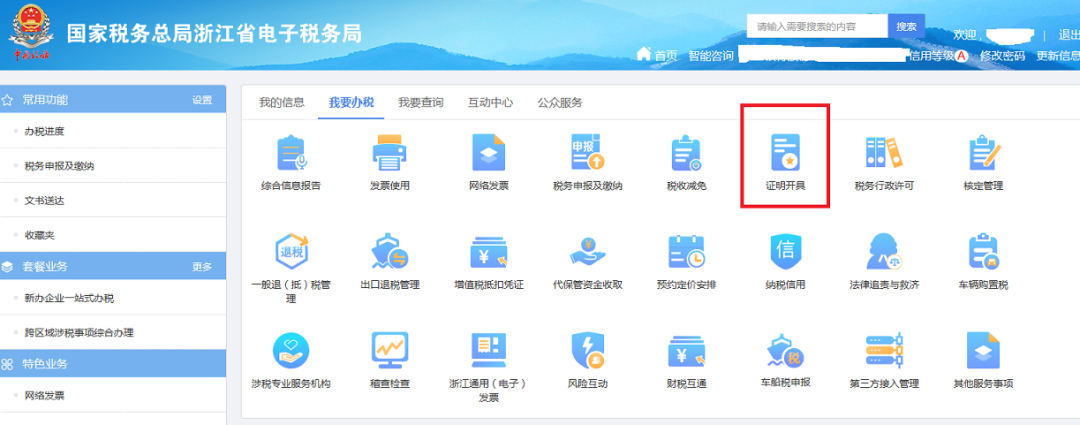Switch to 公众服务 tab
Viewport: 1080px width, 425px height.
click(x=560, y=103)
